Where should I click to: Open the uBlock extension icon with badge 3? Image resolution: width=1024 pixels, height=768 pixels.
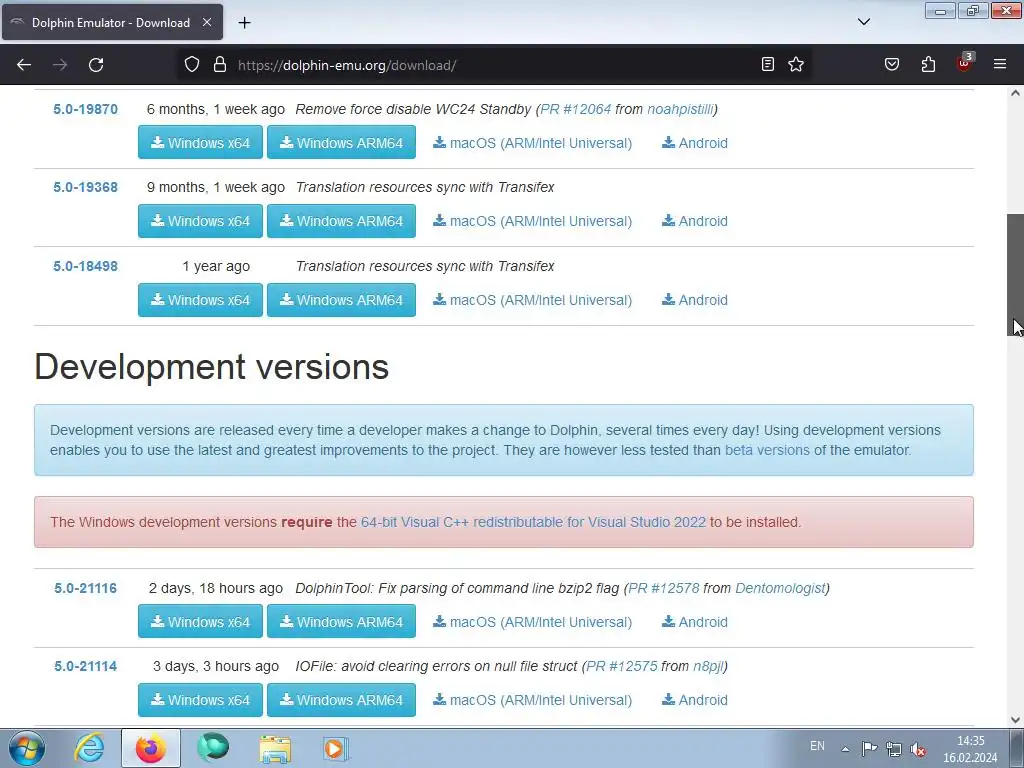[x=965, y=63]
